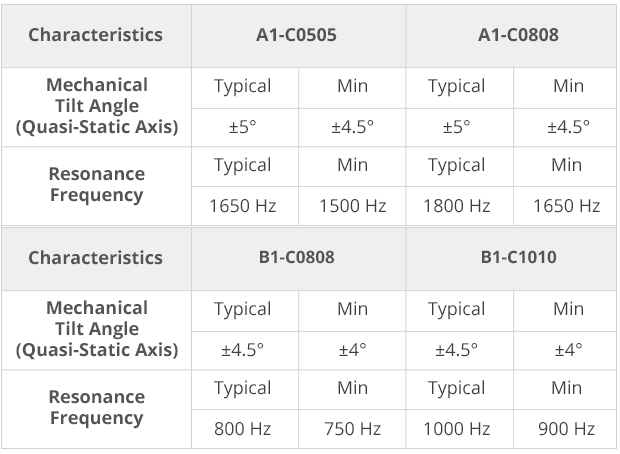Click the ±4.5° typical tilt for B1-C1010
The height and width of the screenshot is (454, 620).
coord(459,350)
